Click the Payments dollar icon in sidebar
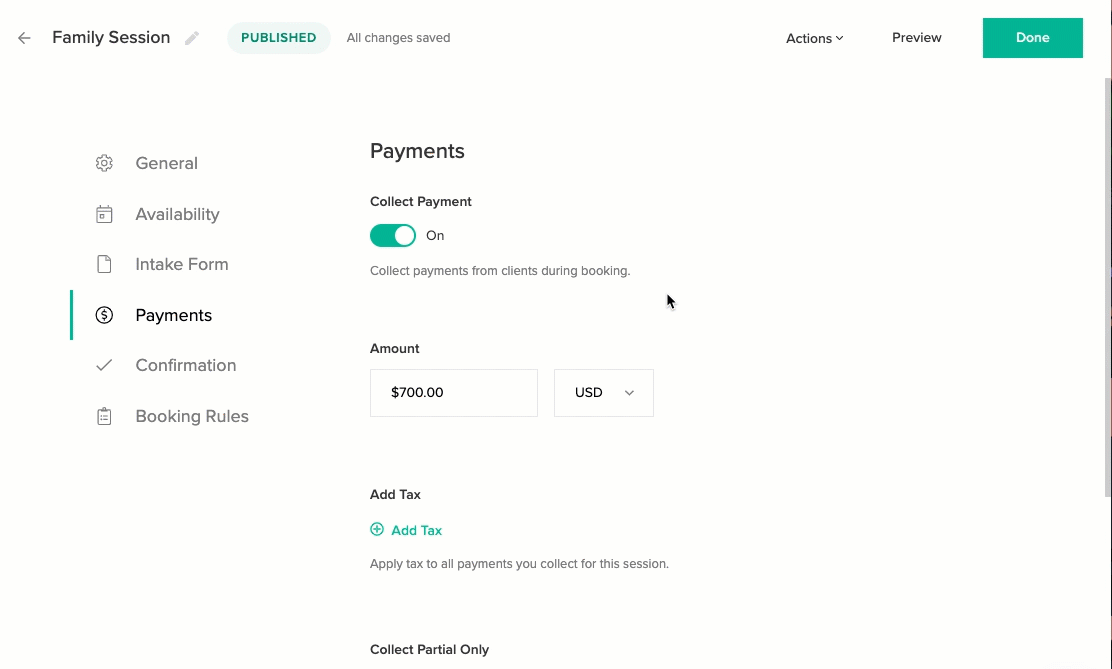 [x=104, y=314]
